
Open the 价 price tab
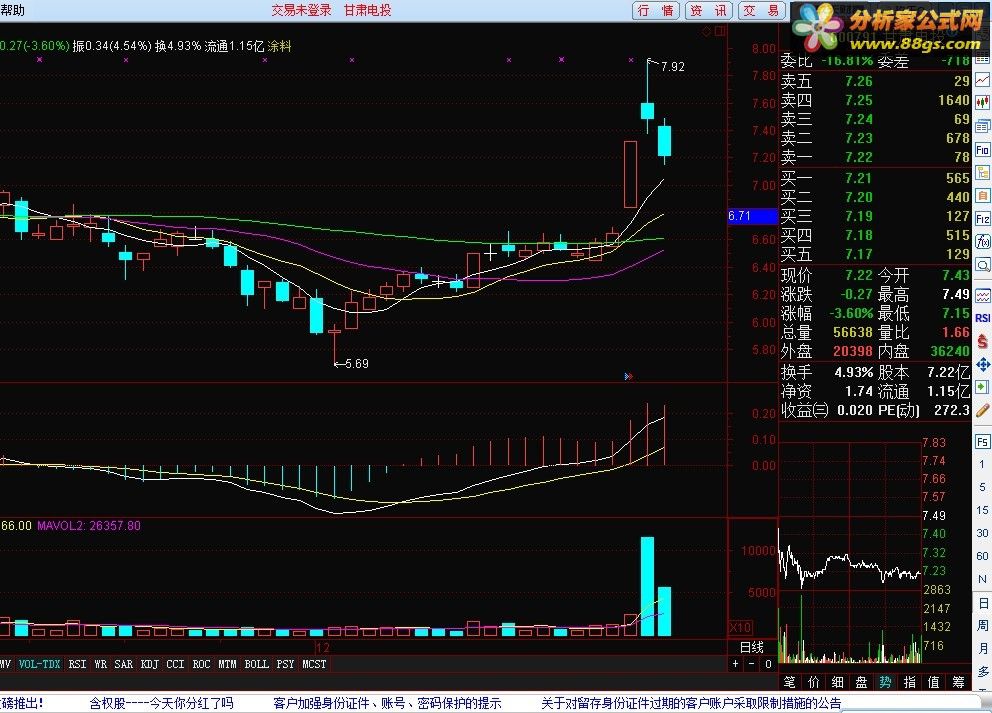(x=814, y=682)
